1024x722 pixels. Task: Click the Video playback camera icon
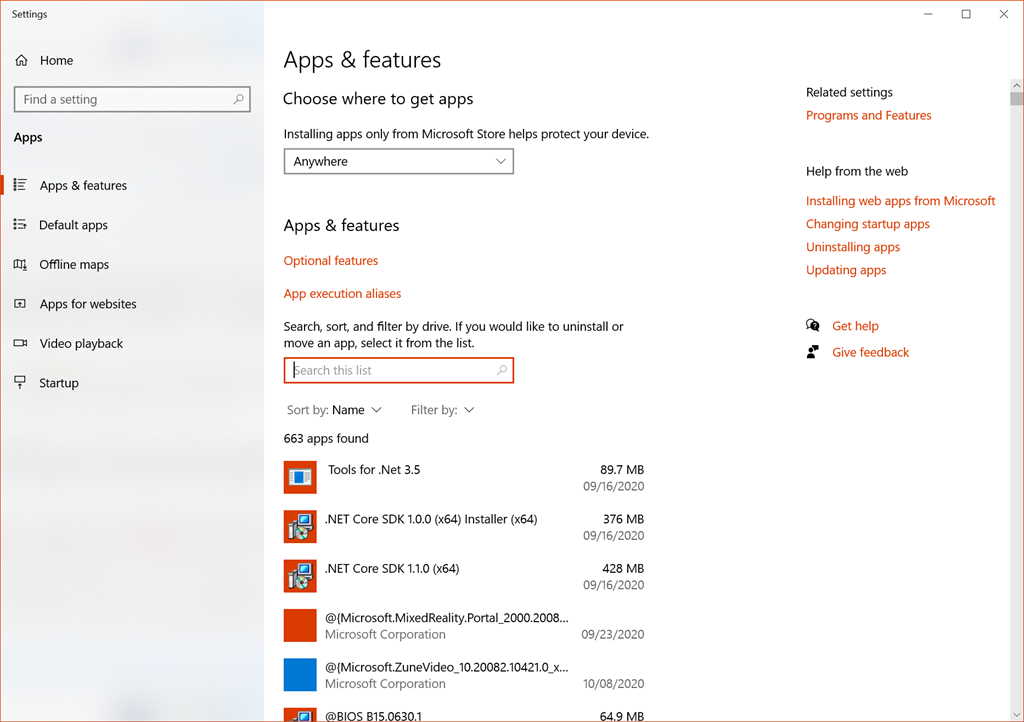click(20, 343)
